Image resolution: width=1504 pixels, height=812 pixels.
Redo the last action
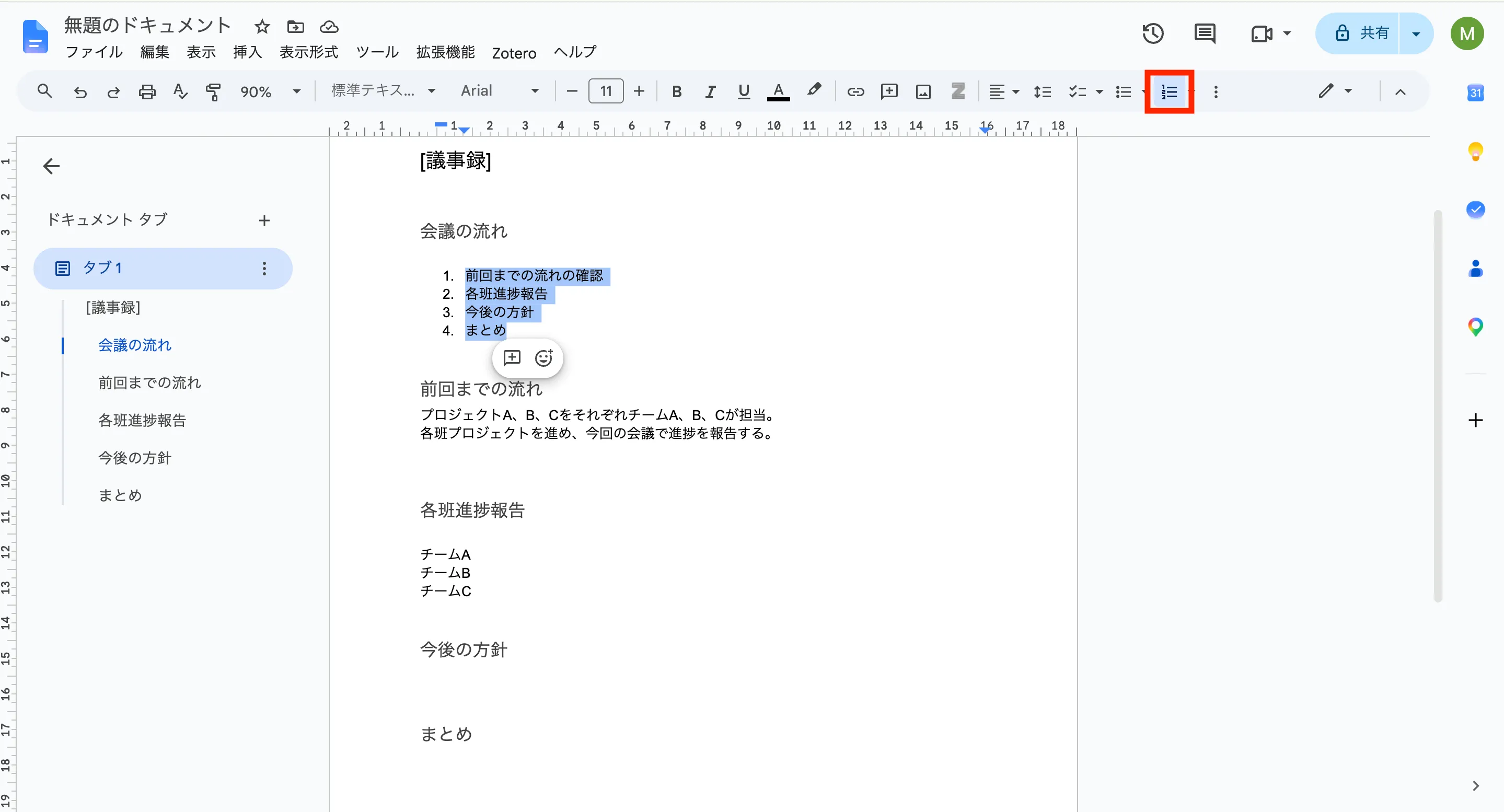point(113,91)
